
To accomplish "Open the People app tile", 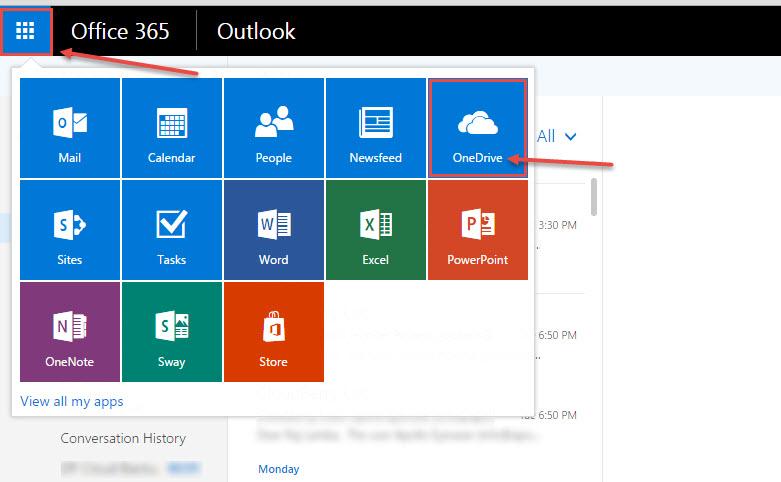I will 274,128.
